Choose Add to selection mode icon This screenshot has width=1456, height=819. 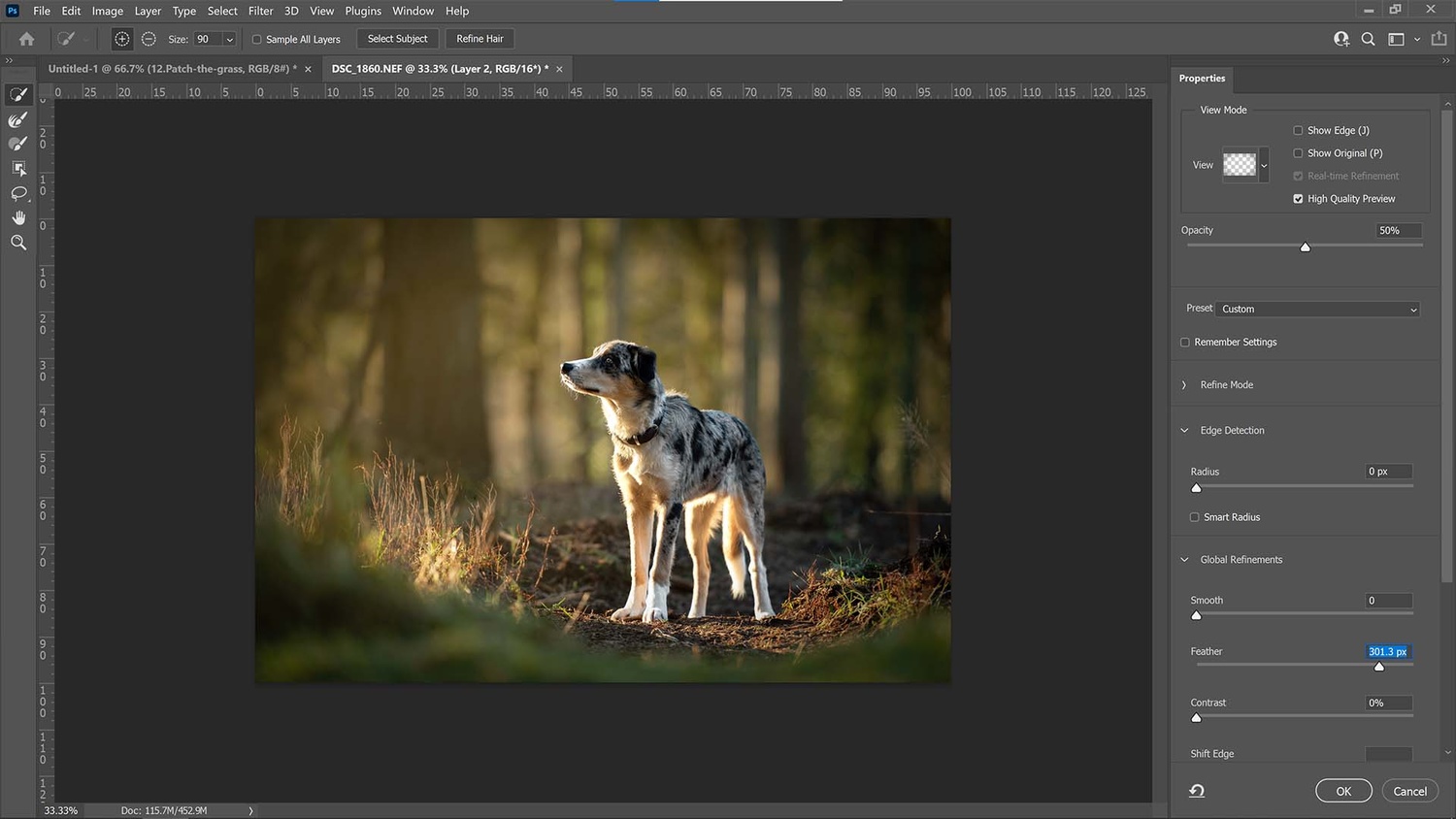(121, 39)
